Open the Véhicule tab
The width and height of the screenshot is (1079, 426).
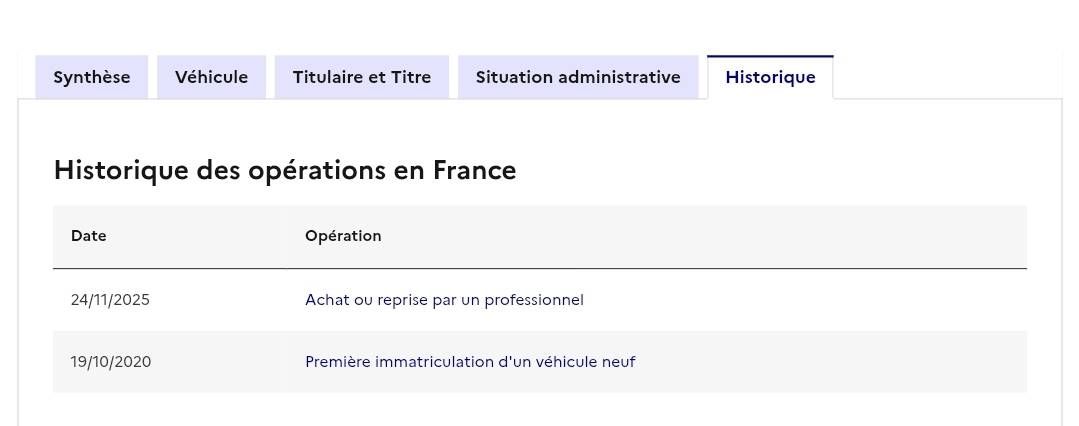[x=211, y=77]
